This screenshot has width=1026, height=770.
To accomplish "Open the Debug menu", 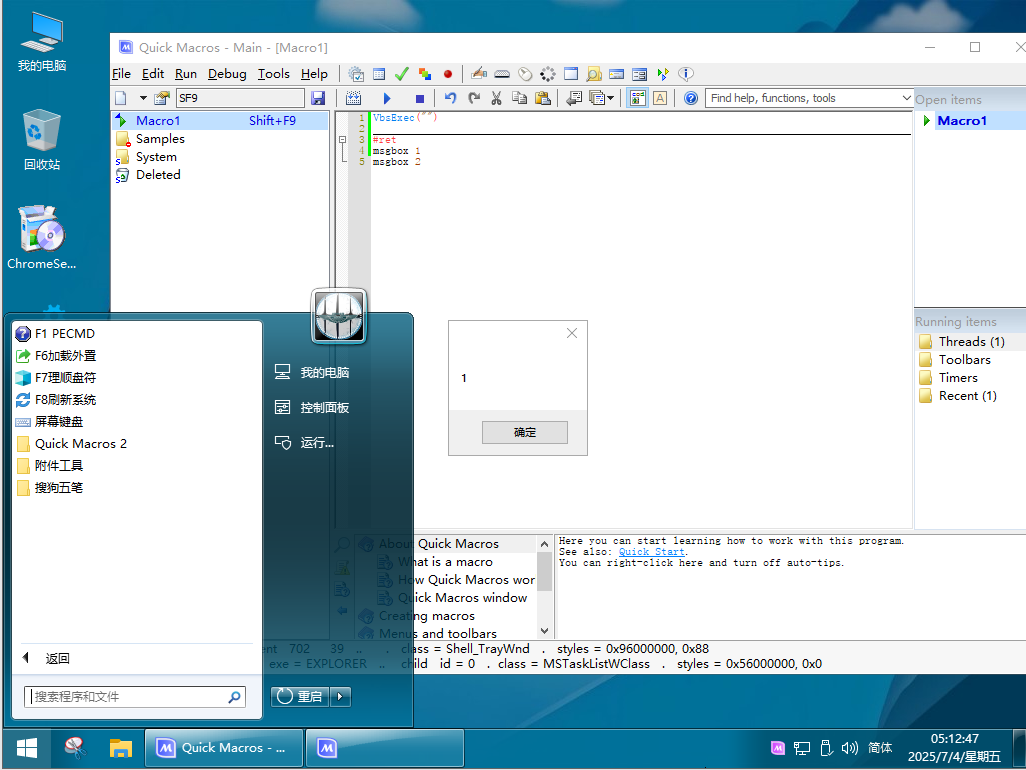I will click(x=227, y=74).
